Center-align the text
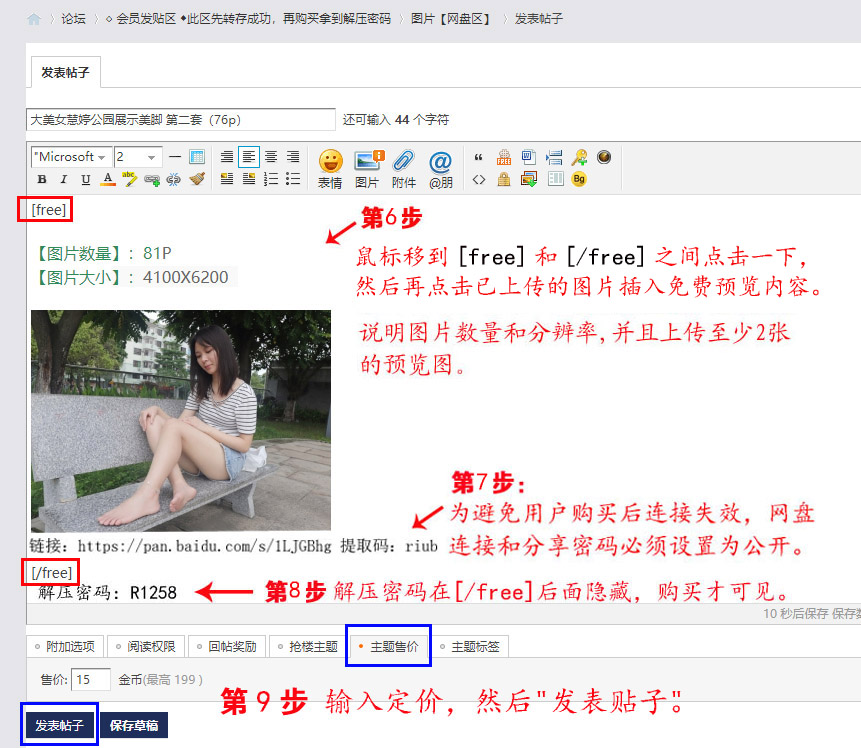The image size is (861, 748). tap(271, 157)
